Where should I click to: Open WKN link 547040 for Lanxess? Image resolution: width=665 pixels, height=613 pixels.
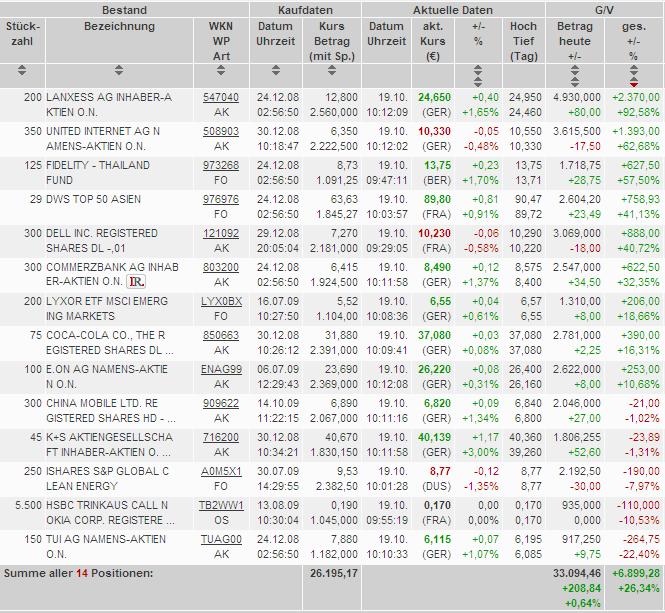pos(221,97)
